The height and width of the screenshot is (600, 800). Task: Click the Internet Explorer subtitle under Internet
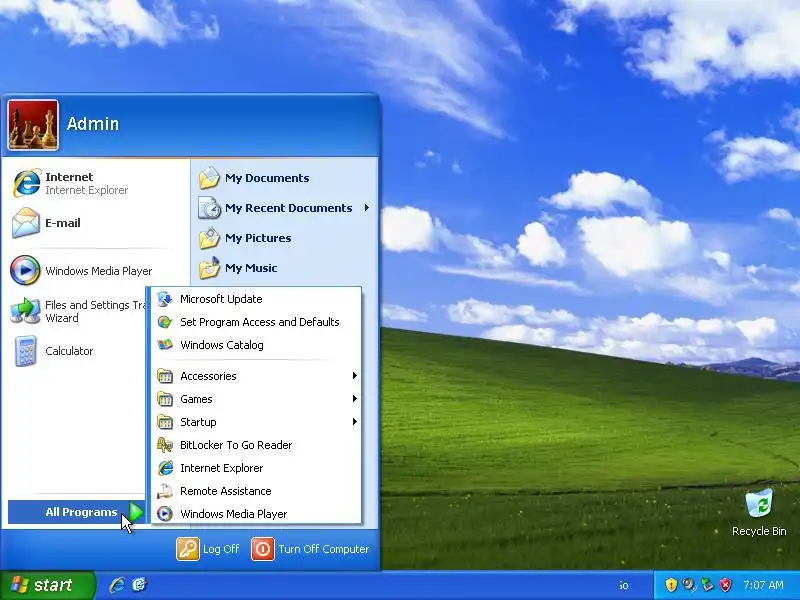click(87, 190)
